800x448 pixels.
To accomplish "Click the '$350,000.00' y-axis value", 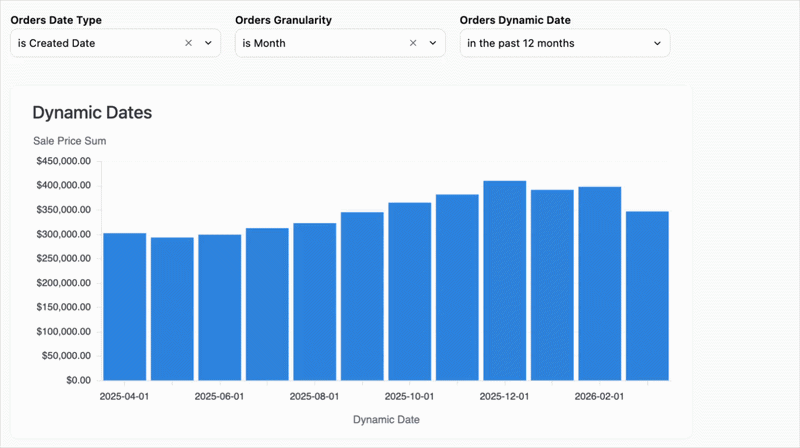I will (64, 210).
